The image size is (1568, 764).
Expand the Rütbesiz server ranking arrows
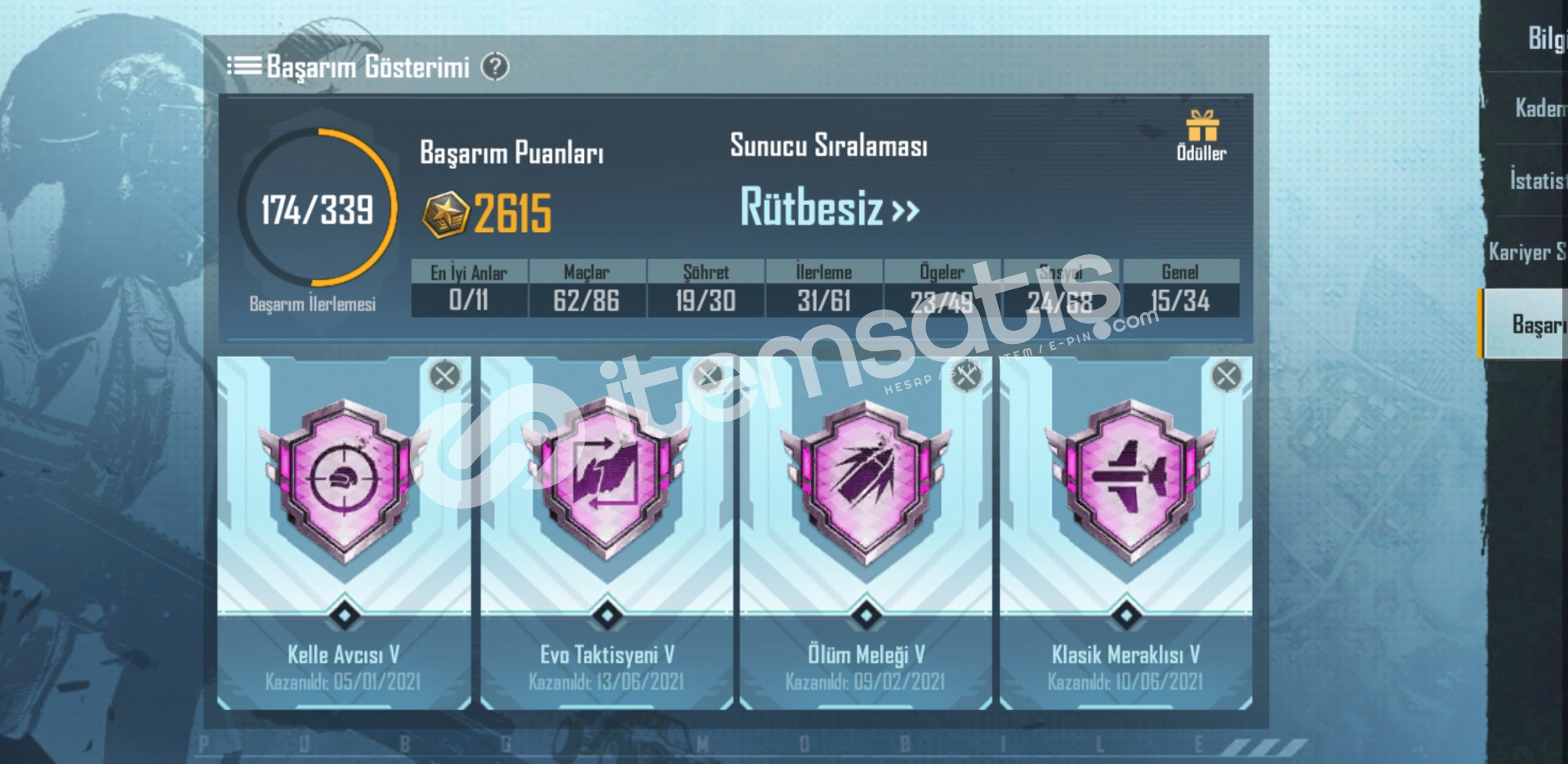tap(905, 212)
